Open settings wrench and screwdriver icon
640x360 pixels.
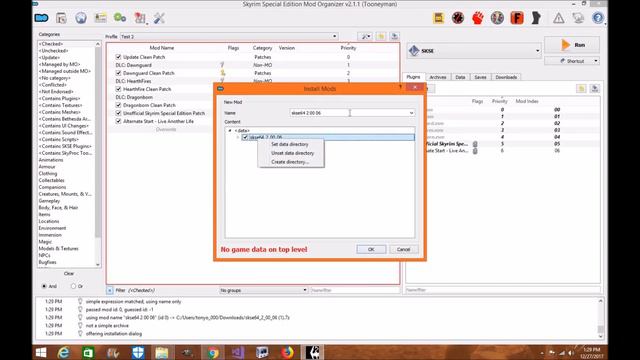(x=159, y=18)
